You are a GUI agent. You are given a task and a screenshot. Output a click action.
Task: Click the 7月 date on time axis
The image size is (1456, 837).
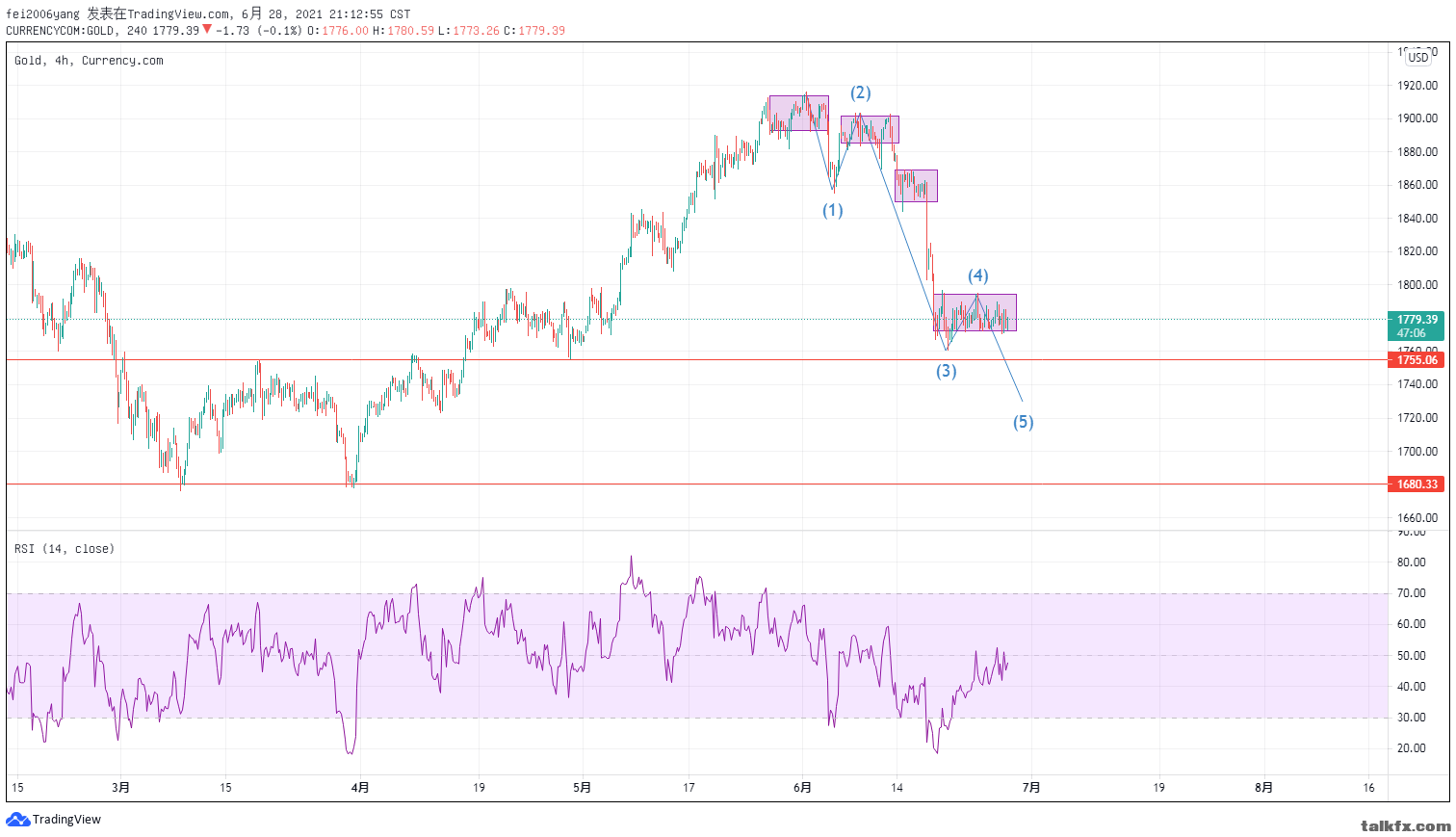point(1031,788)
